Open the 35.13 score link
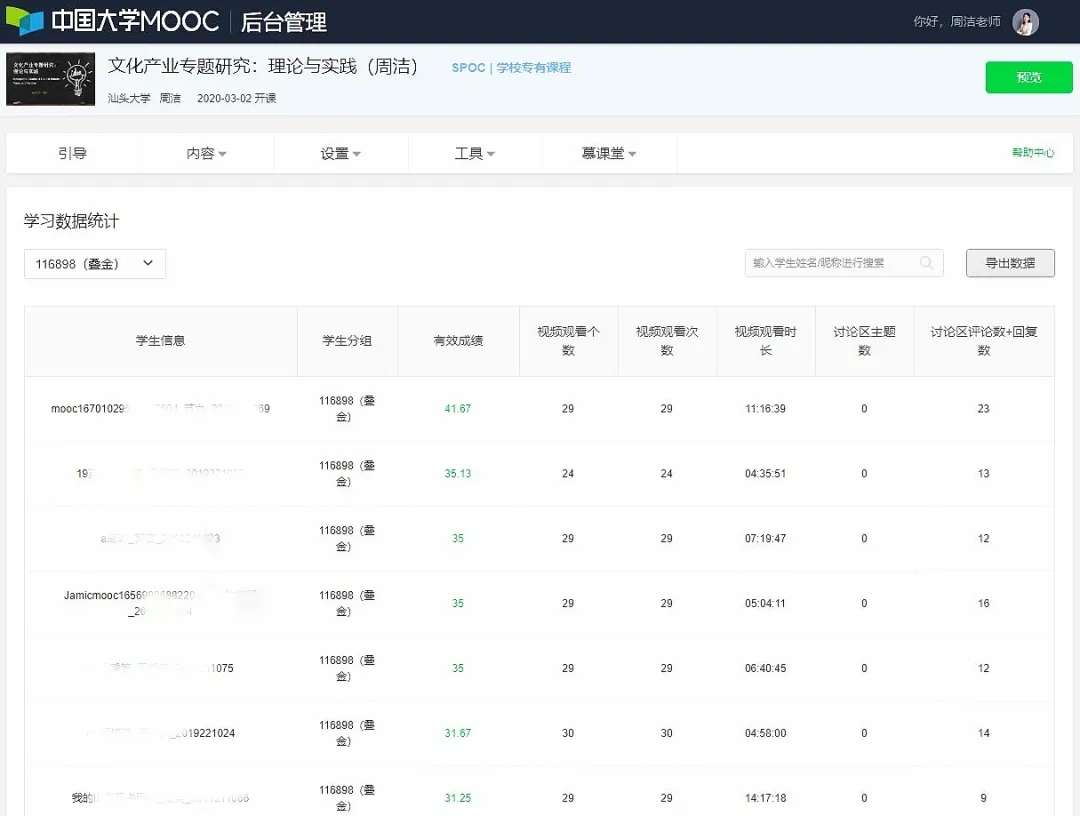This screenshot has height=816, width=1080. [x=458, y=474]
